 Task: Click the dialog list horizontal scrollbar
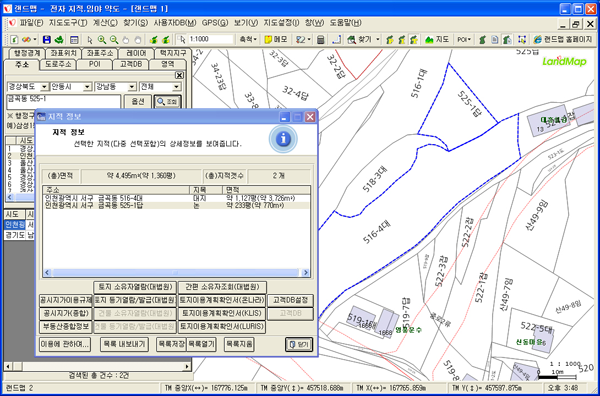pyautogui.click(x=176, y=273)
